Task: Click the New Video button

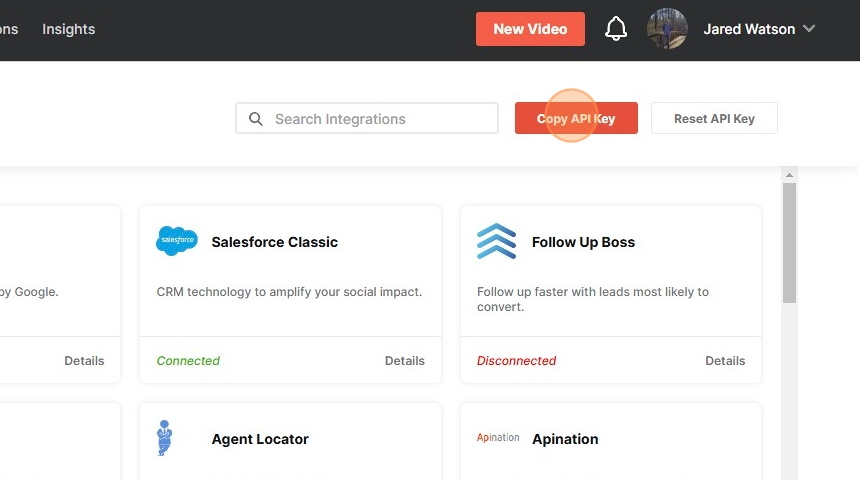Action: 530,29
